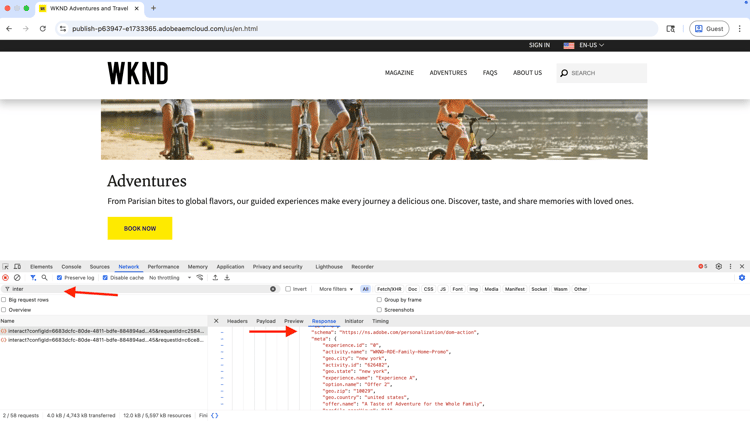750x421 pixels.
Task: Open site information icon in address bar
Action: 63,29
